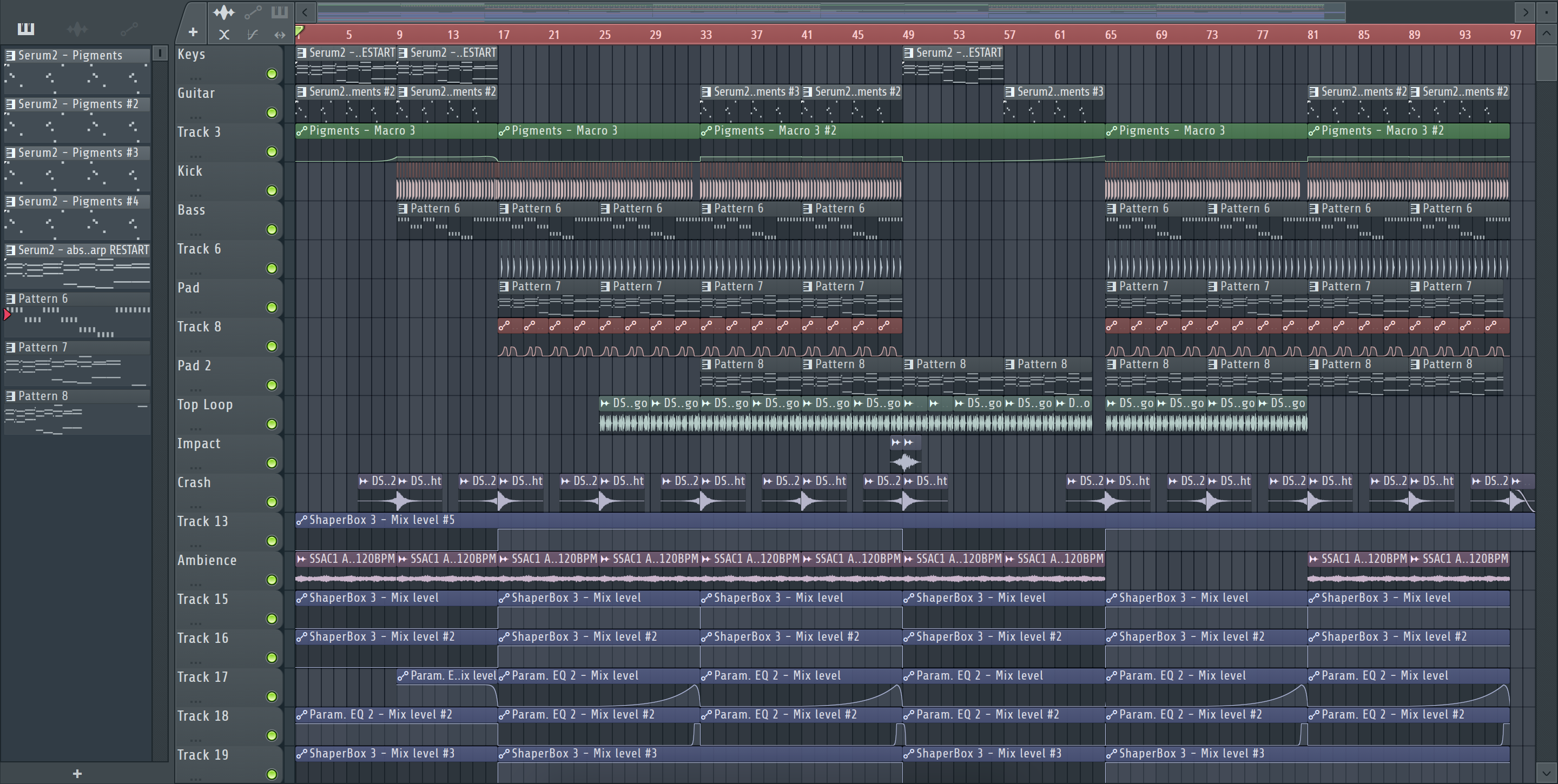Click the playlist overview scrollbar at the top
The width and height of the screenshot is (1558, 784).
coord(831,11)
